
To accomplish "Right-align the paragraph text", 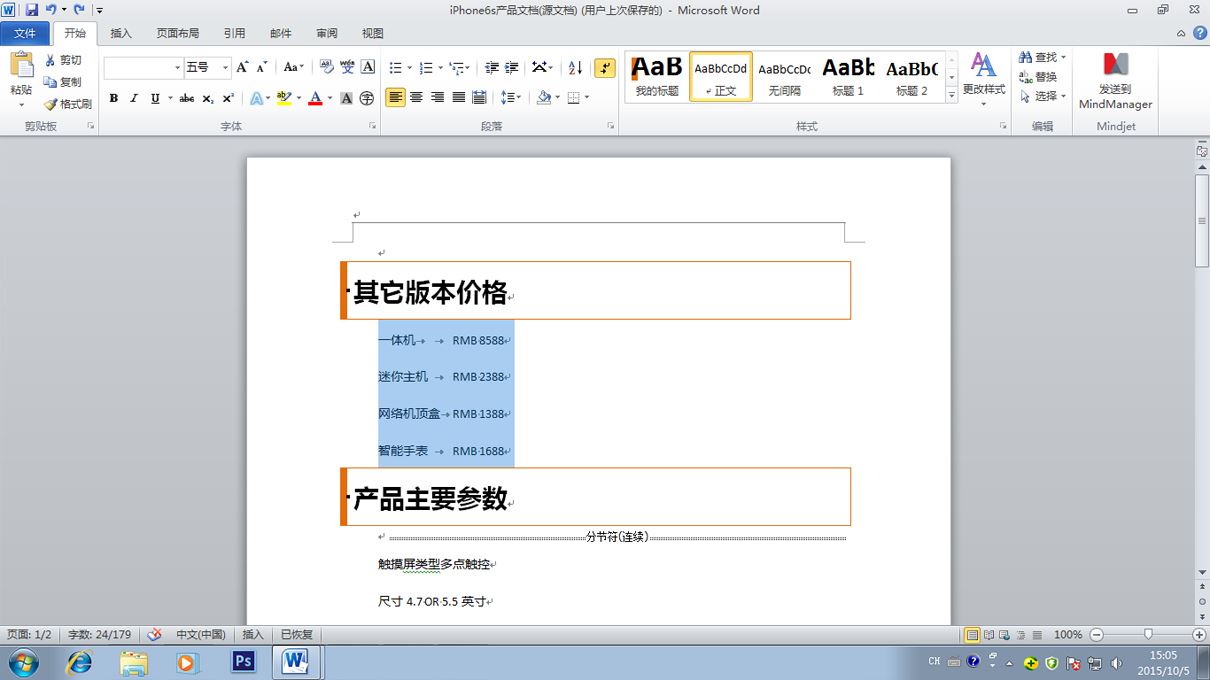I will pos(437,98).
